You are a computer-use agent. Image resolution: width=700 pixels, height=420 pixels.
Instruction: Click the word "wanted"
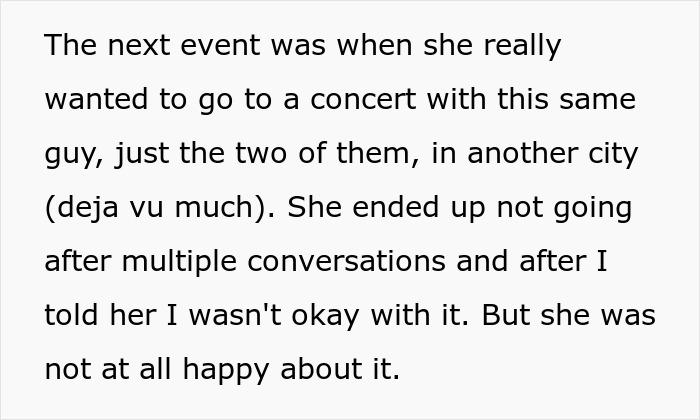pos(95,101)
